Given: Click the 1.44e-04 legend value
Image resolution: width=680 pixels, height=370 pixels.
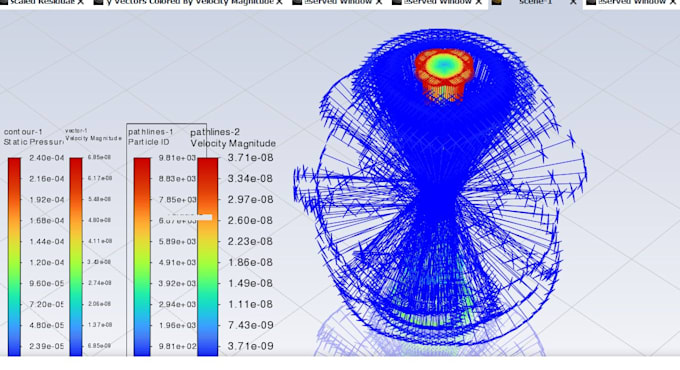Looking at the screenshot, I should click(46, 241).
